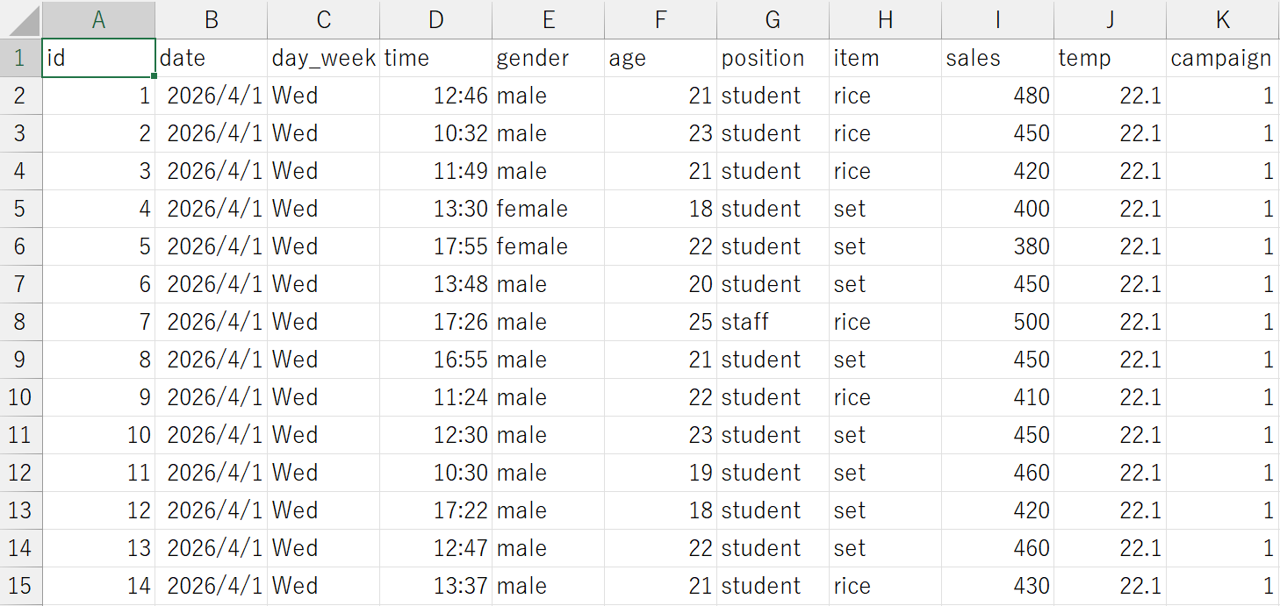Image resolution: width=1280 pixels, height=606 pixels.
Task: Select the column D header
Action: 435,20
